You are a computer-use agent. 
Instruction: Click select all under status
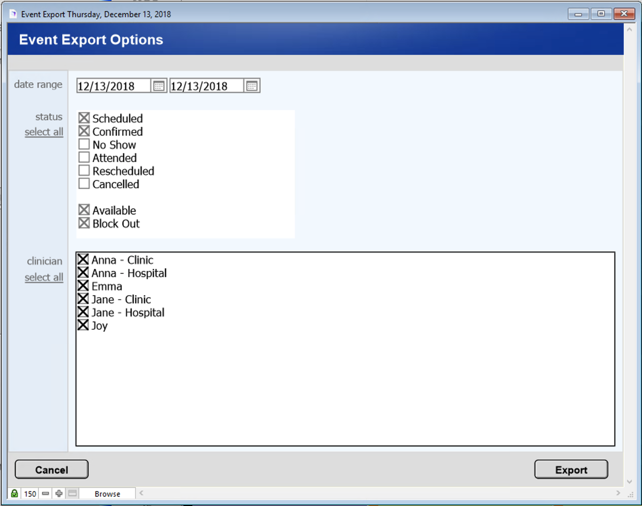[44, 132]
